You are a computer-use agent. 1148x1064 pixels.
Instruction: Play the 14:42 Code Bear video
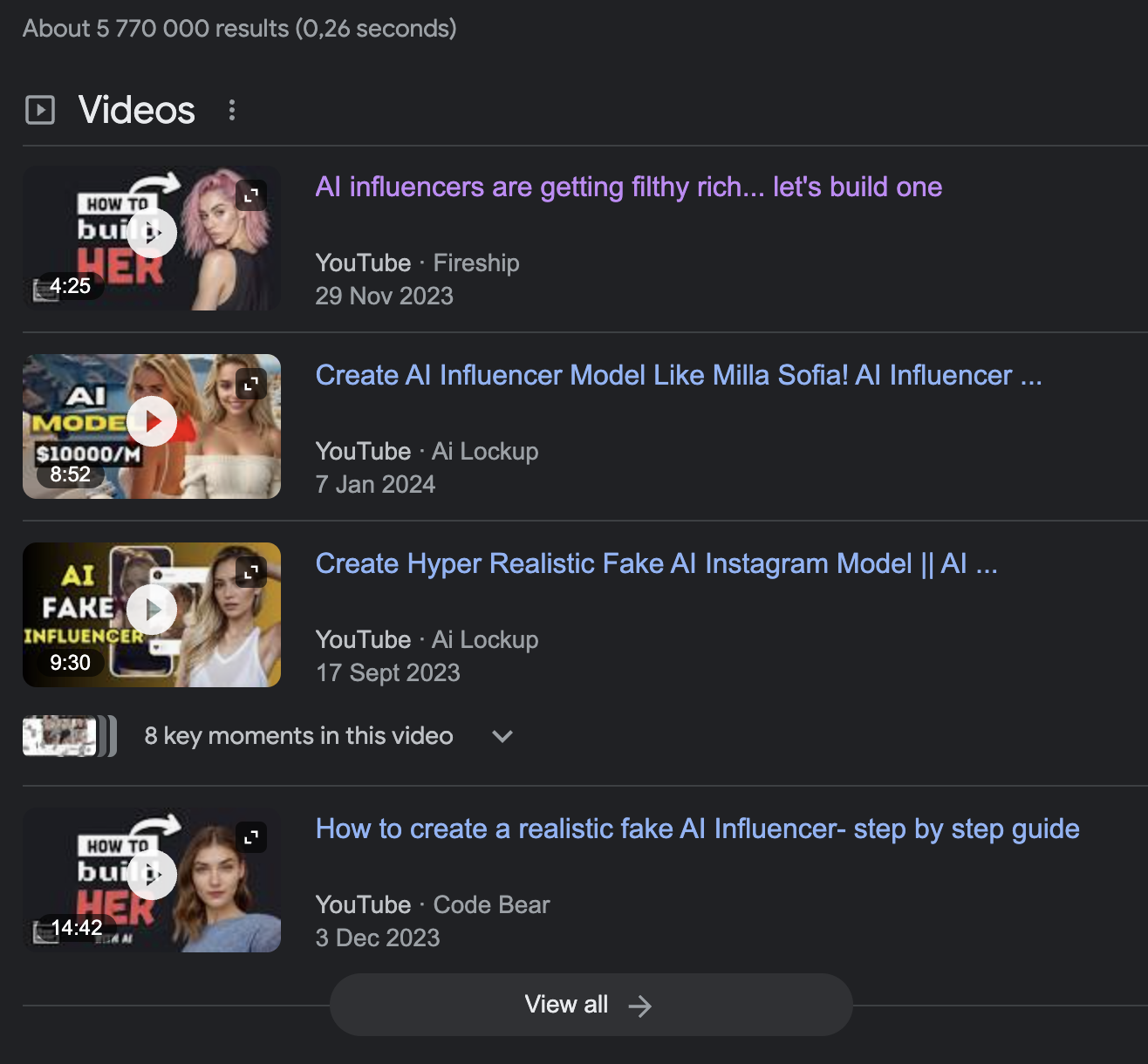point(152,875)
